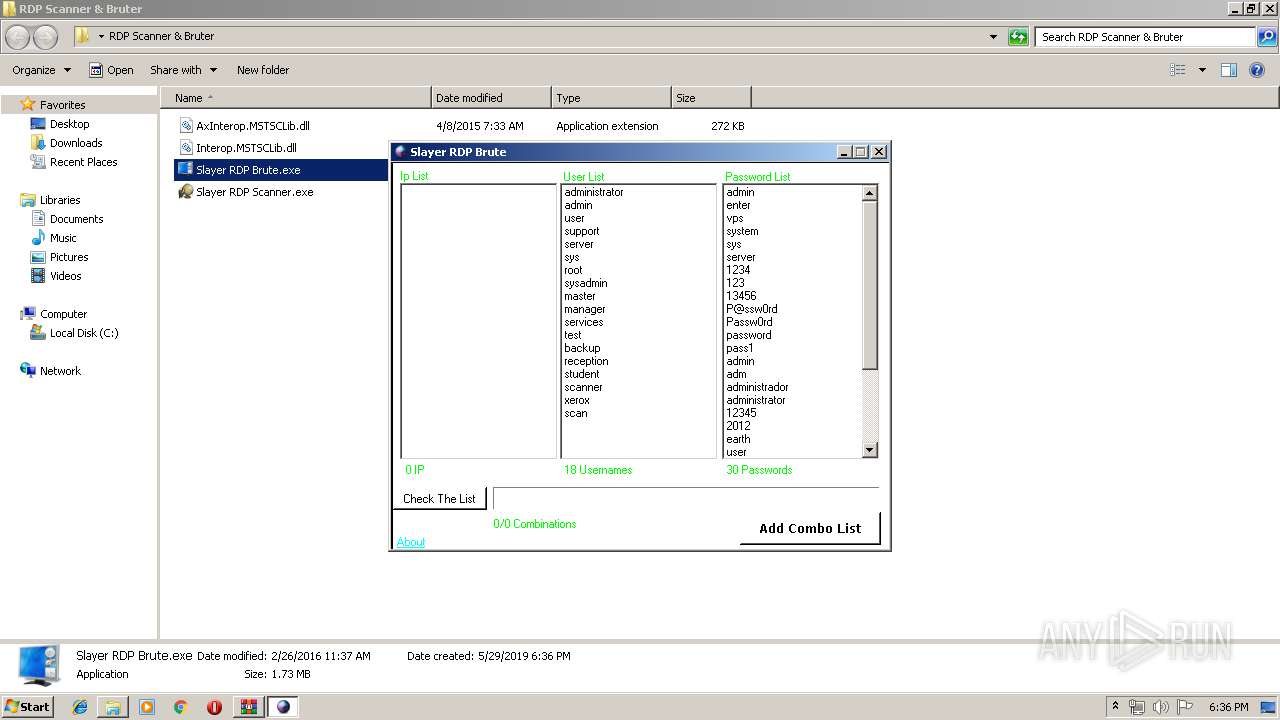Open Libraries in the navigation pane
Viewport: 1280px width, 720px height.
tap(60, 200)
